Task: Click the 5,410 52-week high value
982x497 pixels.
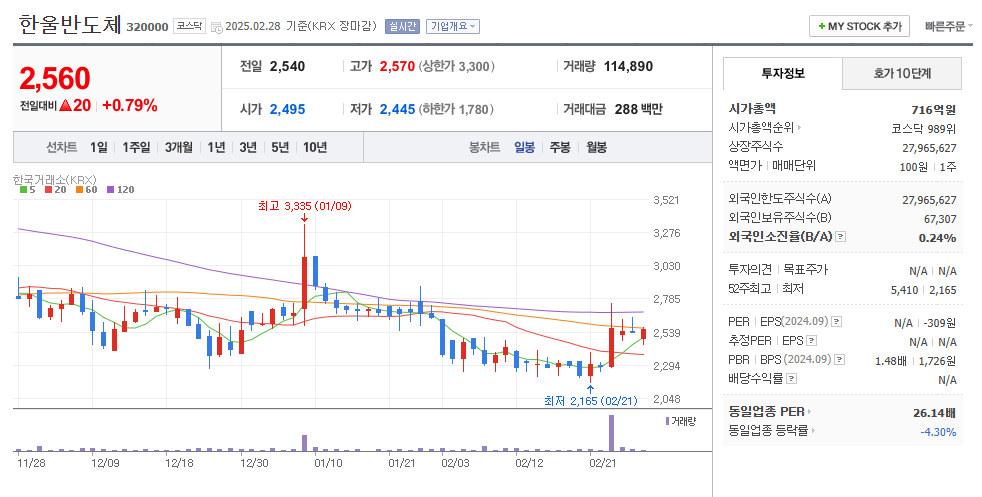Action: (904, 290)
